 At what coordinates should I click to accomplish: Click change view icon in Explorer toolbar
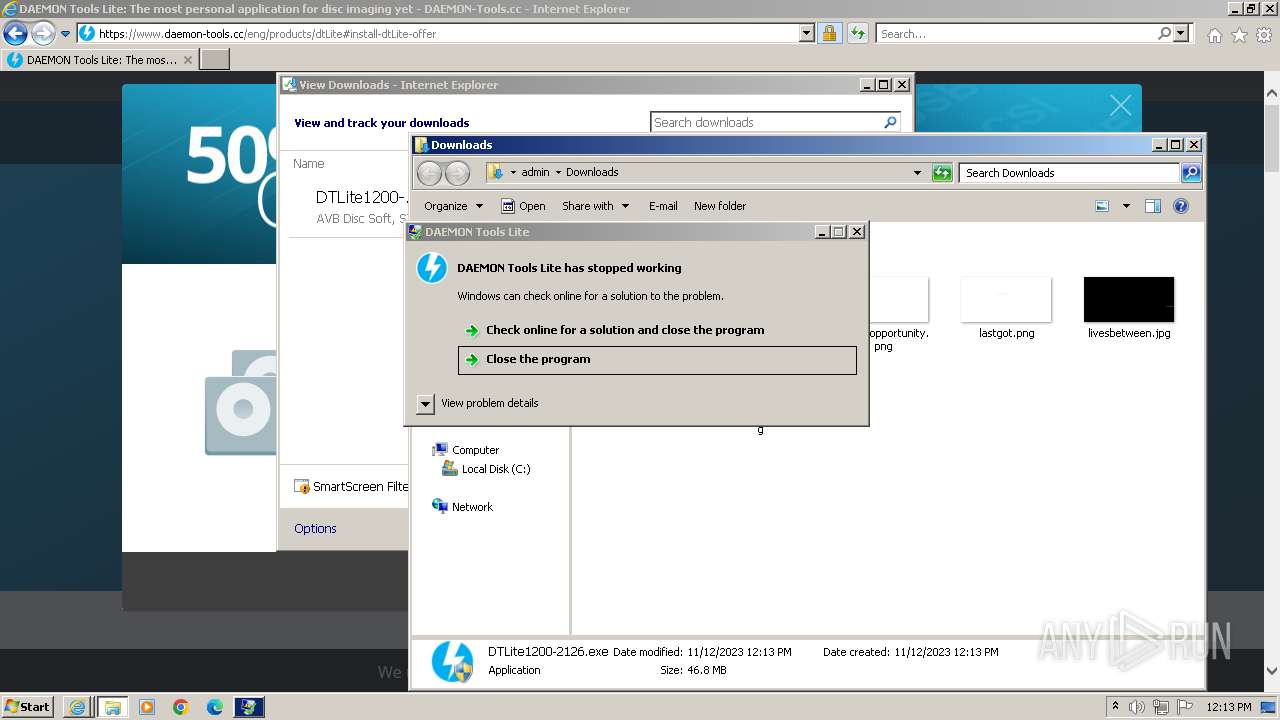point(1102,206)
